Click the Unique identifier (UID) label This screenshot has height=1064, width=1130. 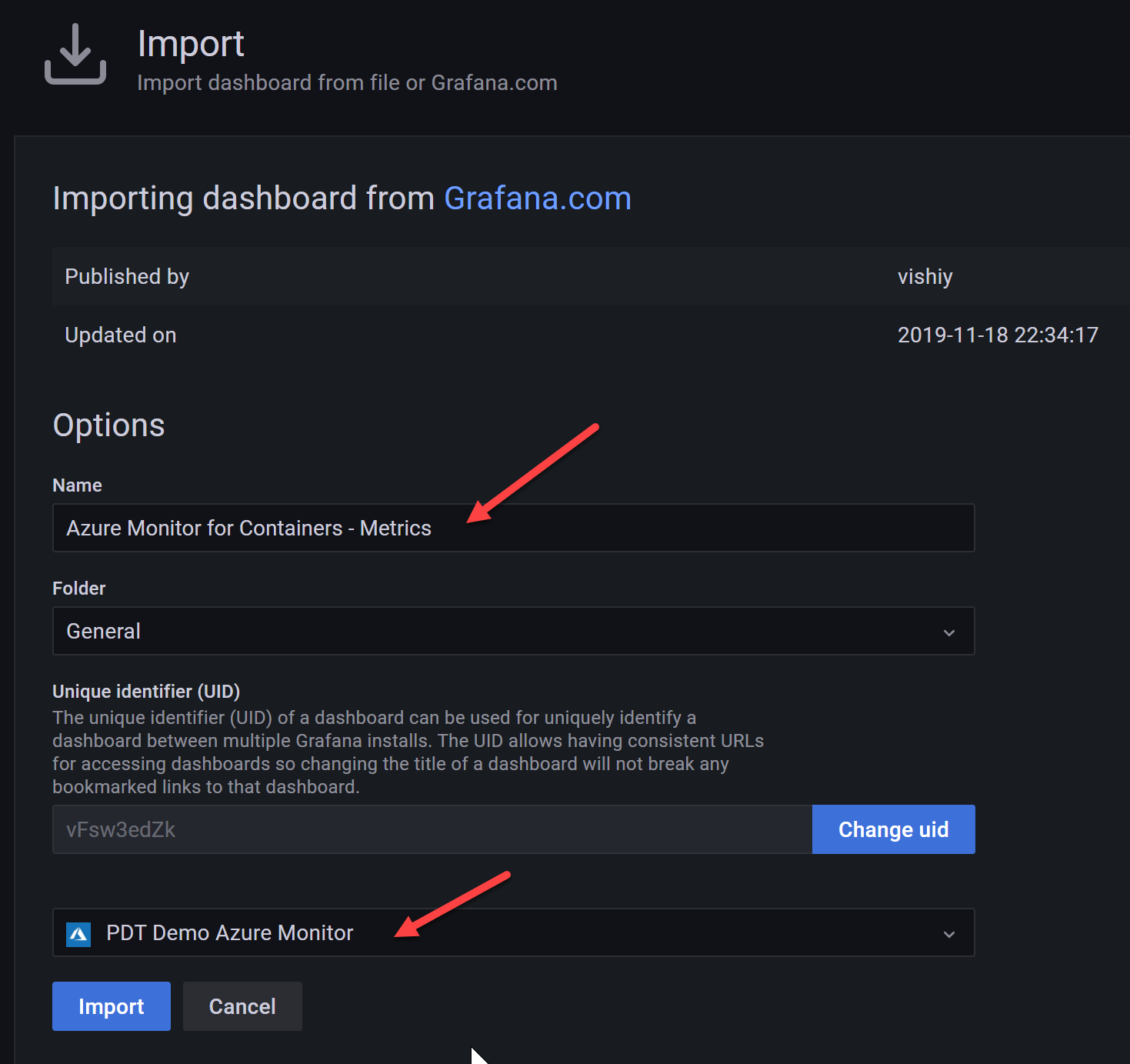146,692
